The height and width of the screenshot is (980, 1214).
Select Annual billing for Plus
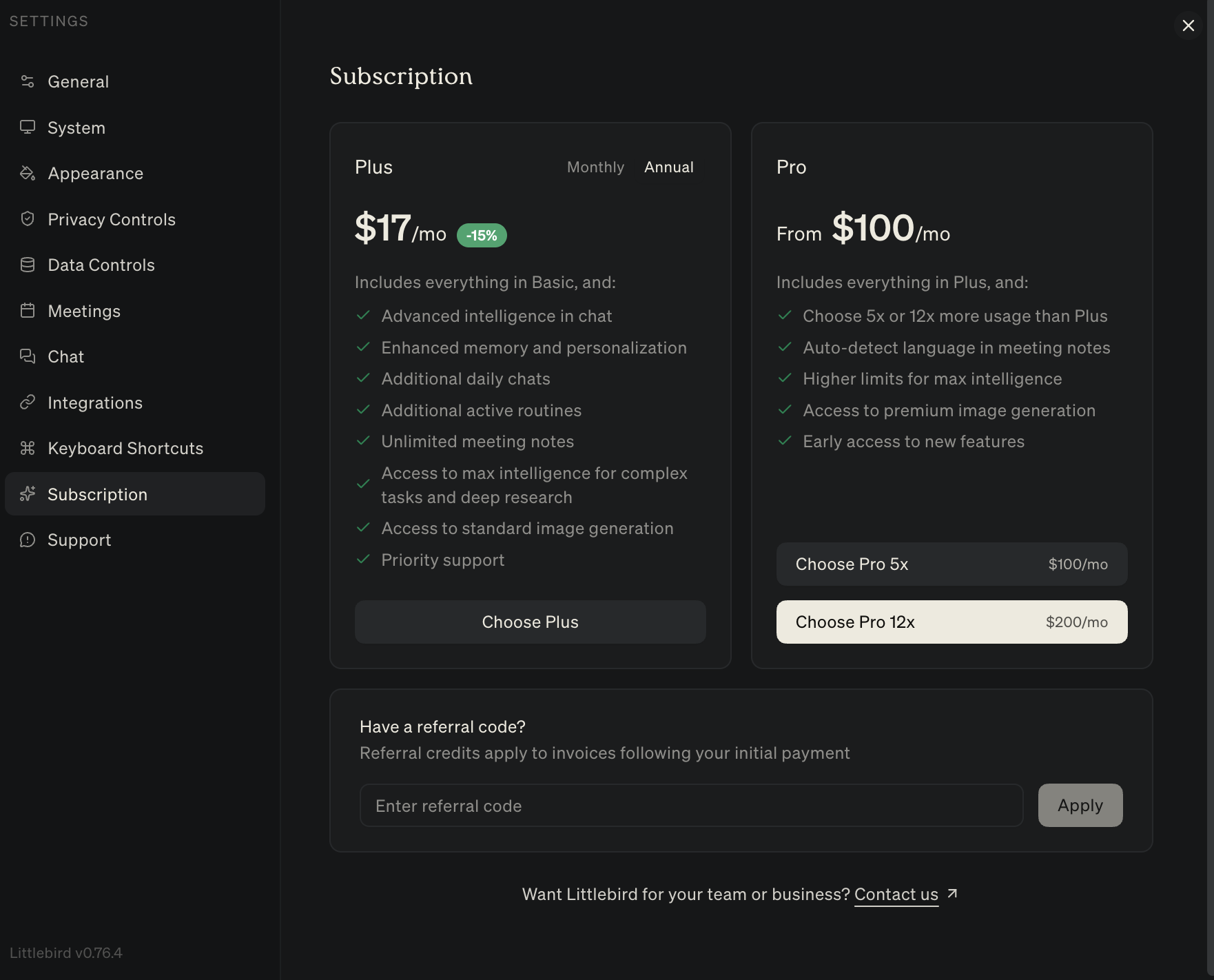point(668,167)
